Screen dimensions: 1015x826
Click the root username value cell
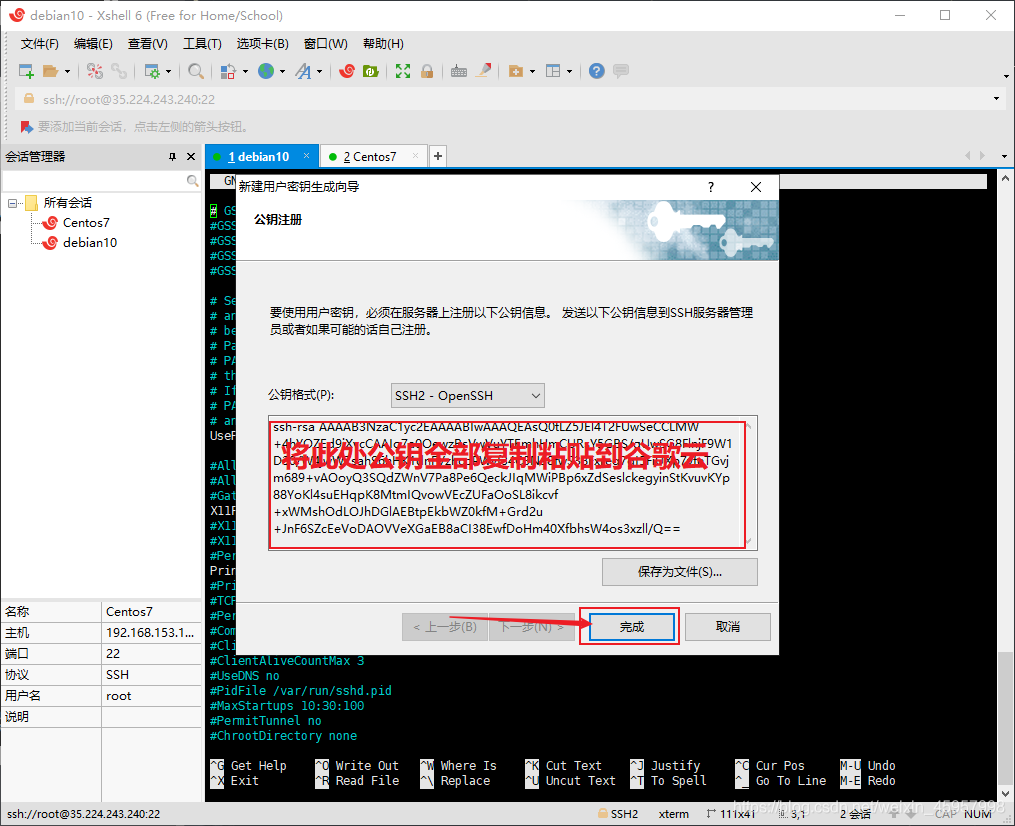151,696
